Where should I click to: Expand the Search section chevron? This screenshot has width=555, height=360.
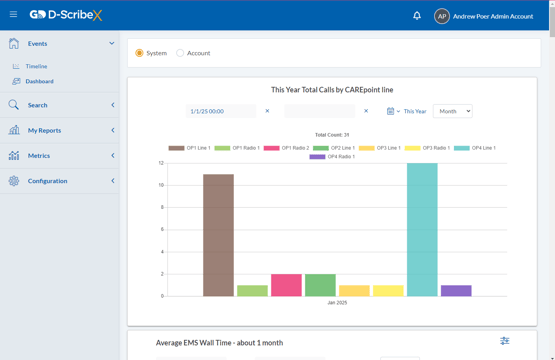pos(113,105)
